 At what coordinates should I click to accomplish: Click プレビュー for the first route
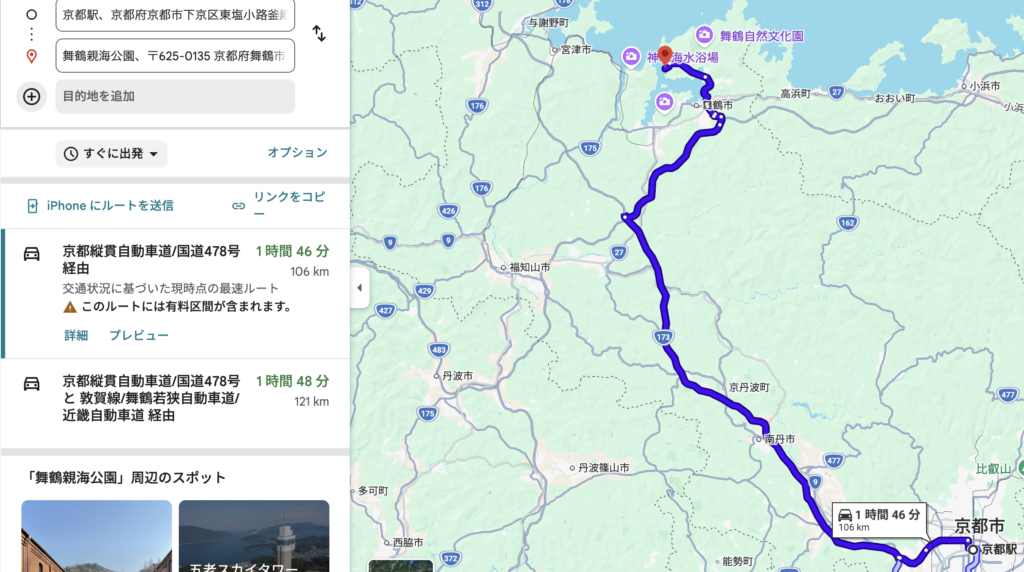[x=138, y=336]
